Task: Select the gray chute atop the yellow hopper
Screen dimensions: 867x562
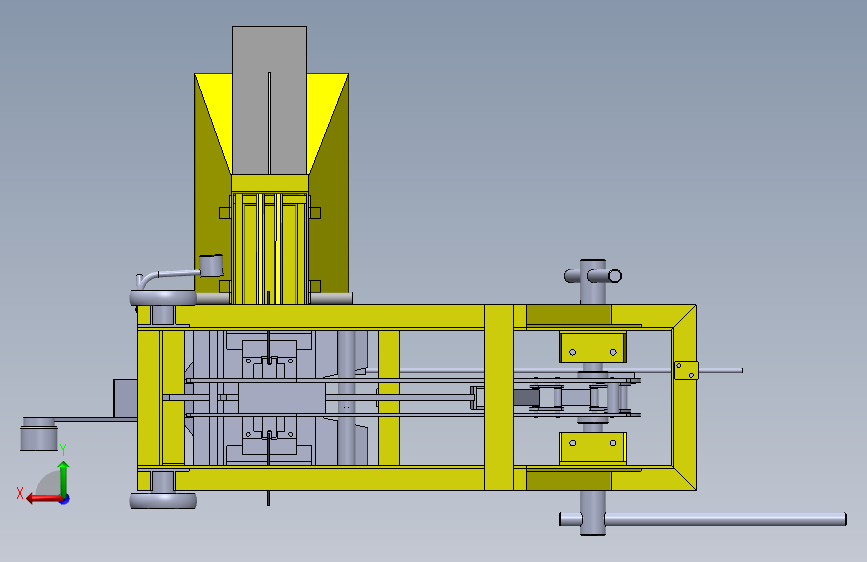Action: tap(269, 100)
